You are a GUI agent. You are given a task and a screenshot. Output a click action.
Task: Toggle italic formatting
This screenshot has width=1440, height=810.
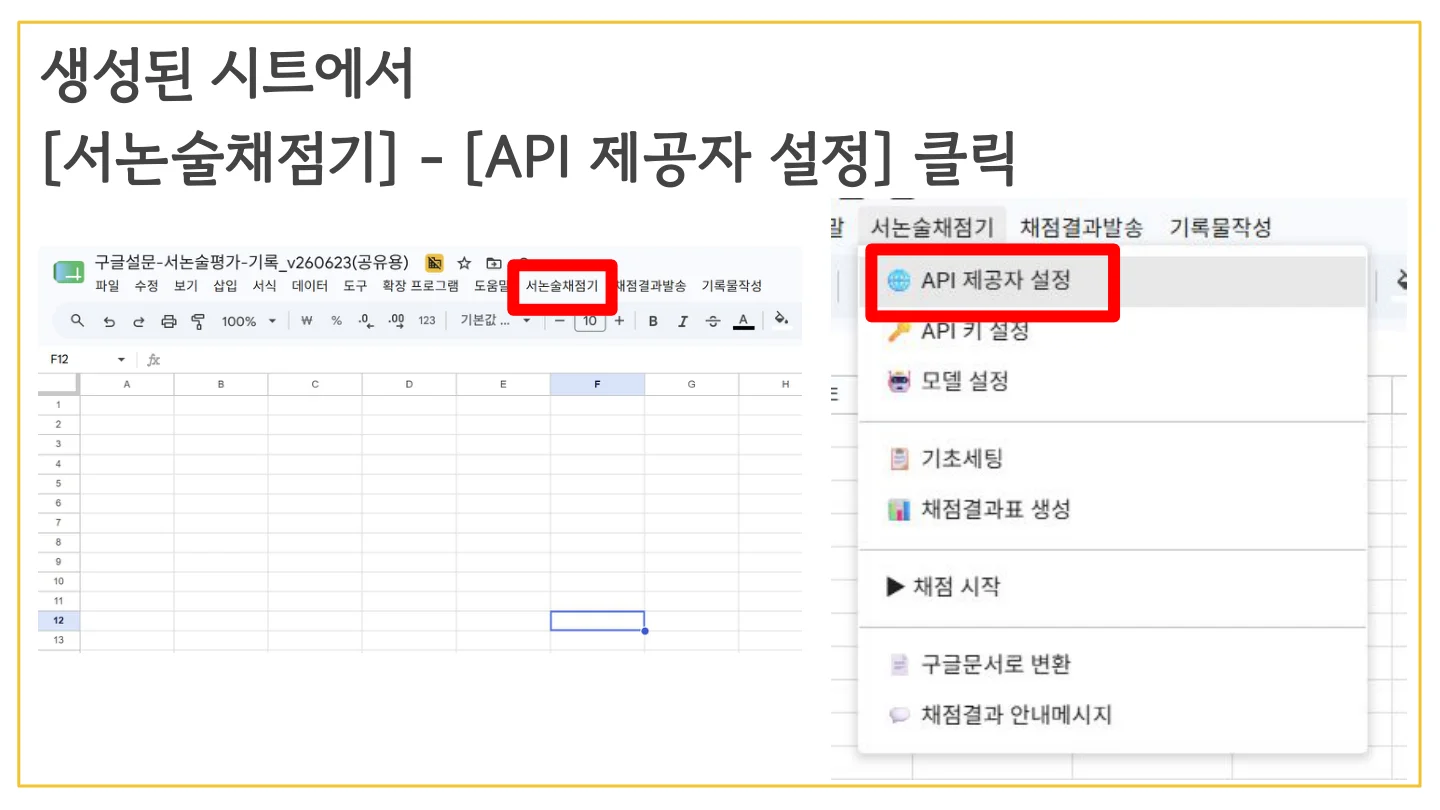[x=683, y=321]
